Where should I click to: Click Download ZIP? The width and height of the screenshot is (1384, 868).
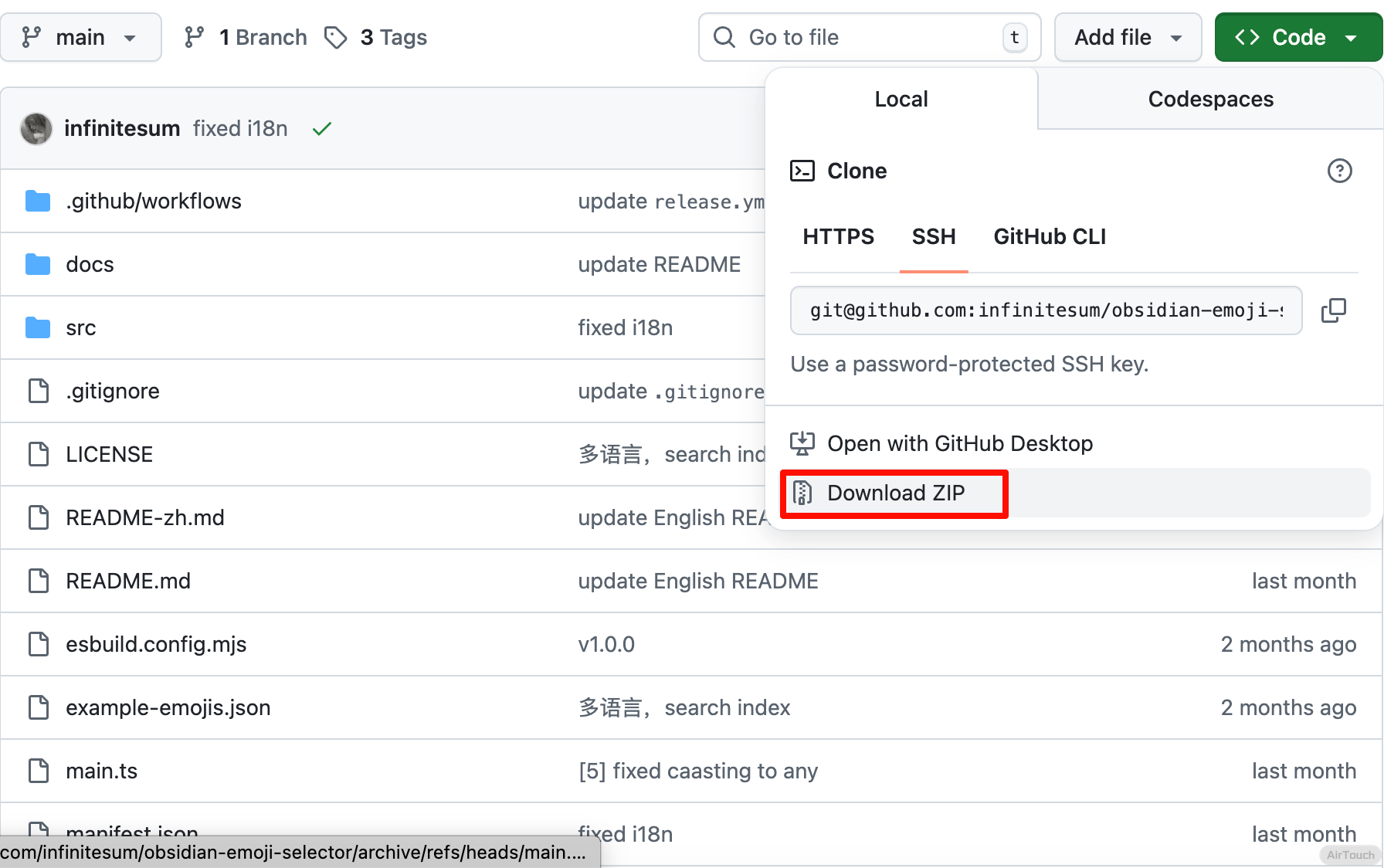[x=895, y=493]
